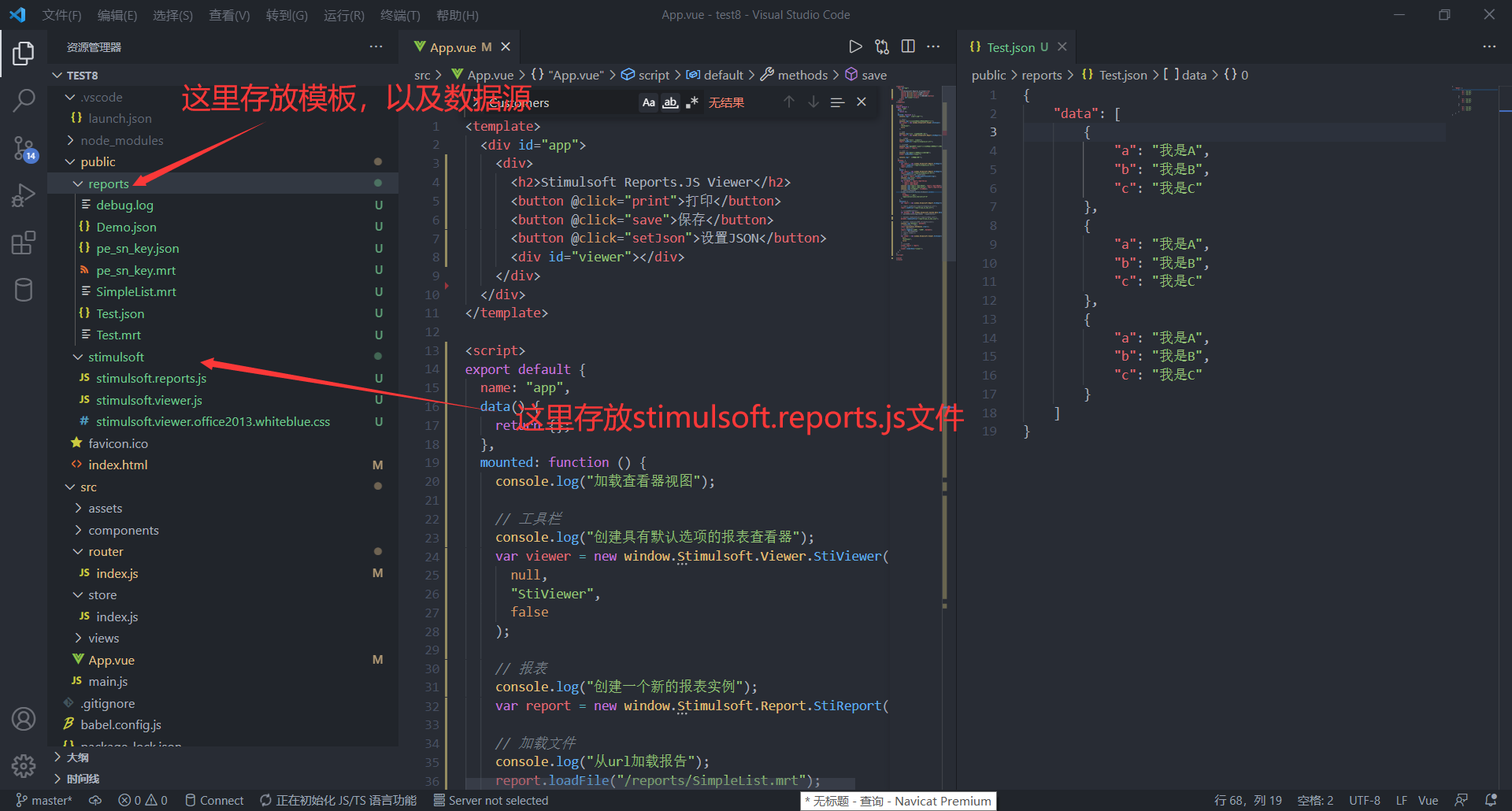Click inside the find input showing Customers
The width and height of the screenshot is (1512, 811).
[551, 102]
